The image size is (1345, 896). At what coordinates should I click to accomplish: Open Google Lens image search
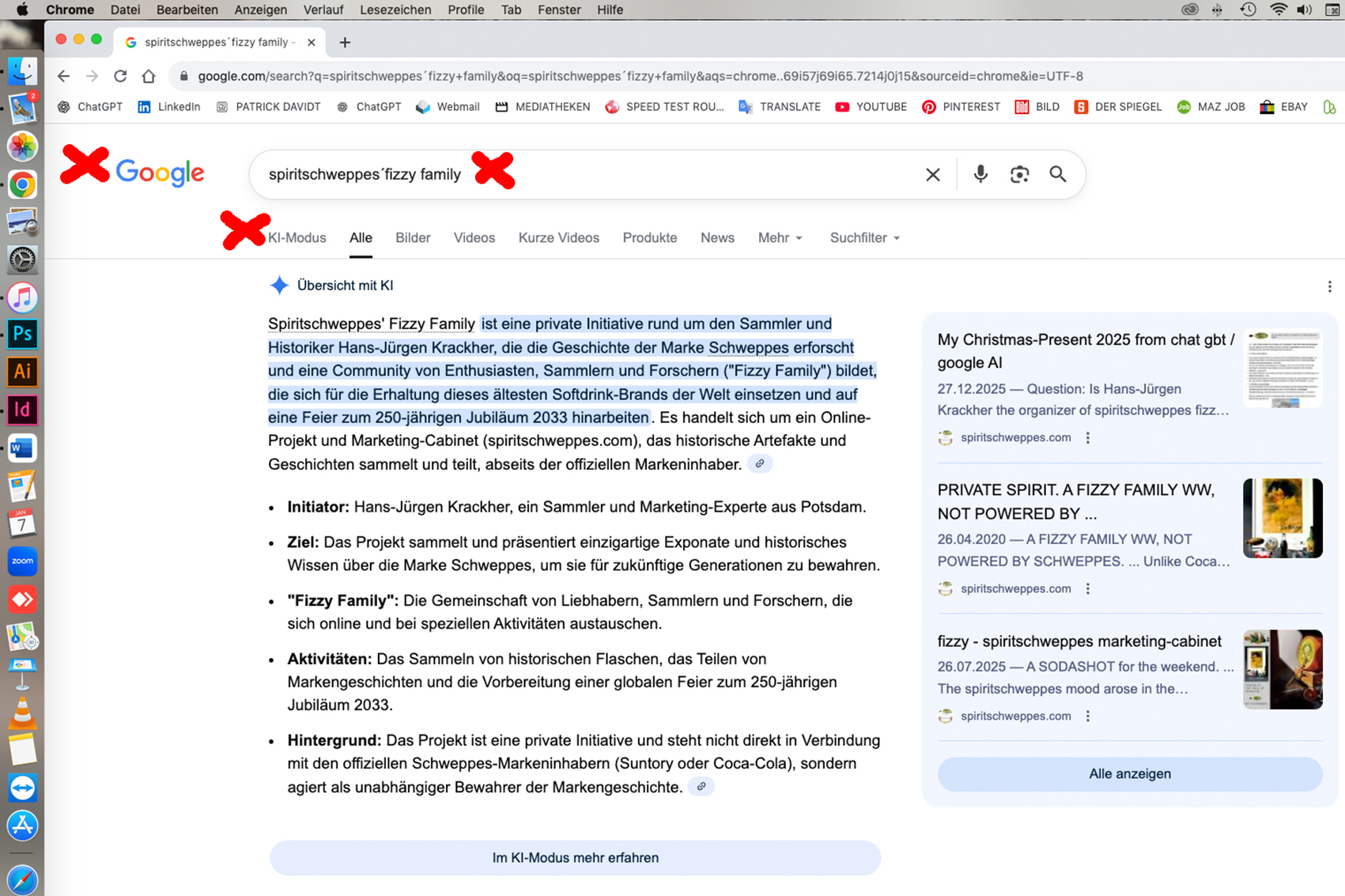coord(1019,174)
